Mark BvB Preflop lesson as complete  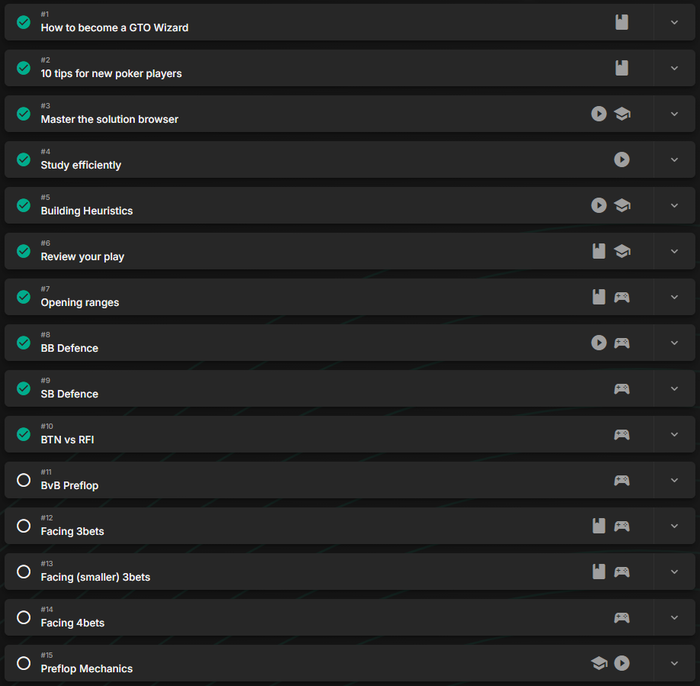pos(24,480)
